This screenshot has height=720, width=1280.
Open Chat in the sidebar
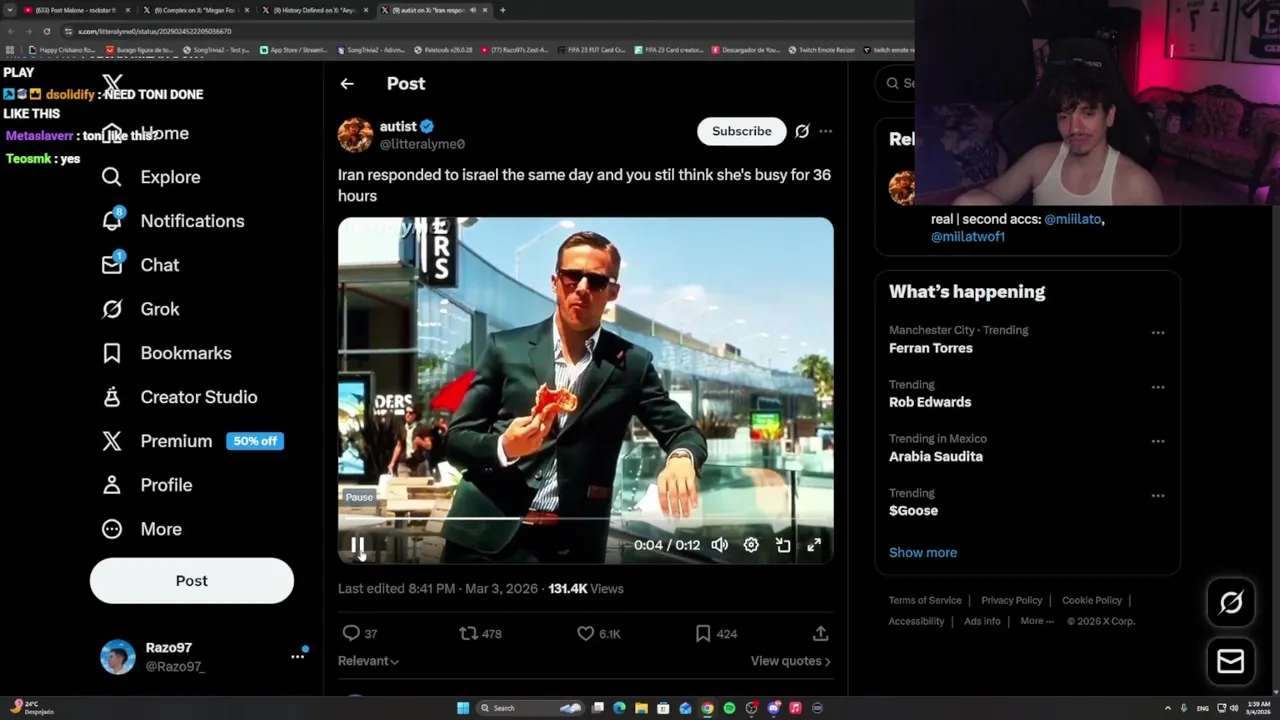140,265
